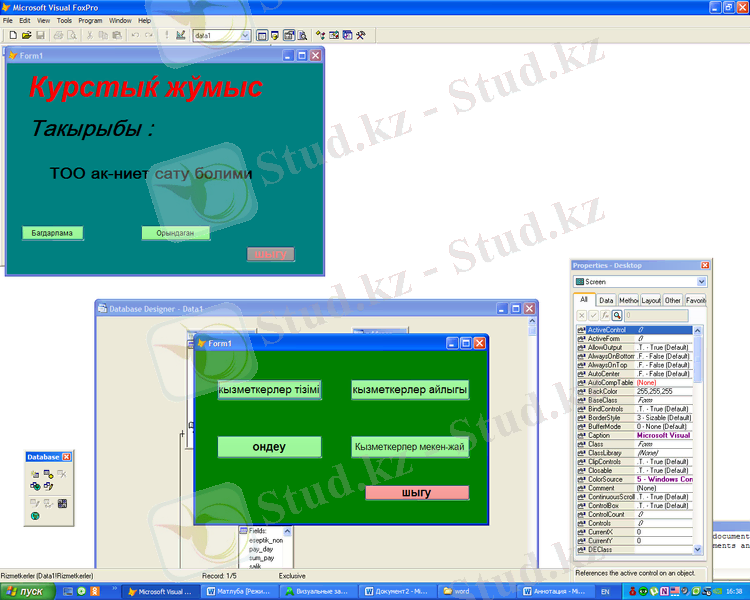This screenshot has width=750, height=600.
Task: Click the Database Designer vertical scrollbar up arrow
Action: 532,321
